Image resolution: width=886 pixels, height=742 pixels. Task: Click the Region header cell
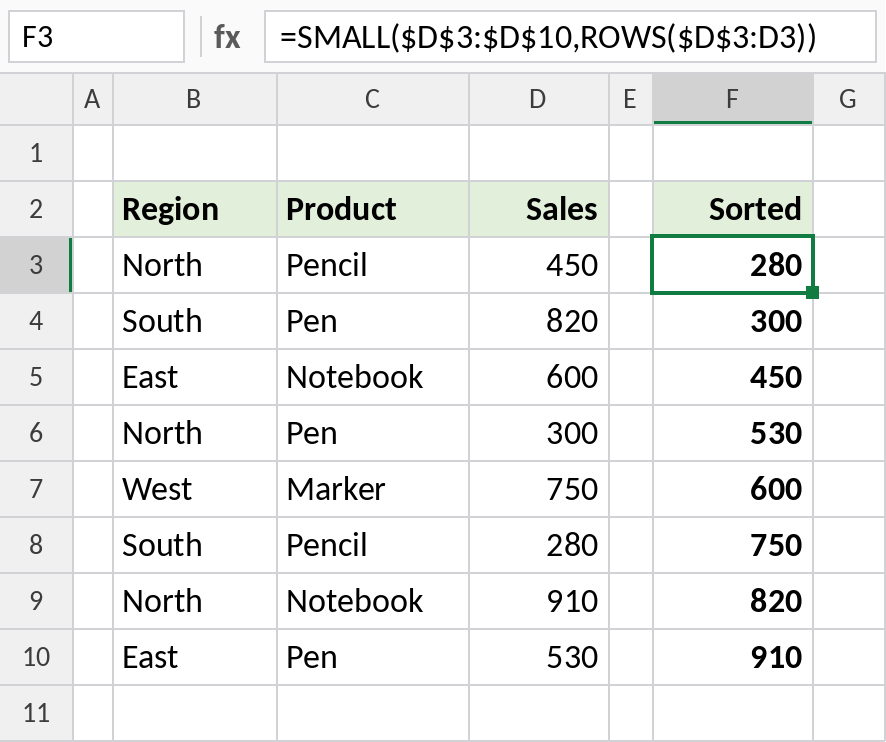[195, 209]
